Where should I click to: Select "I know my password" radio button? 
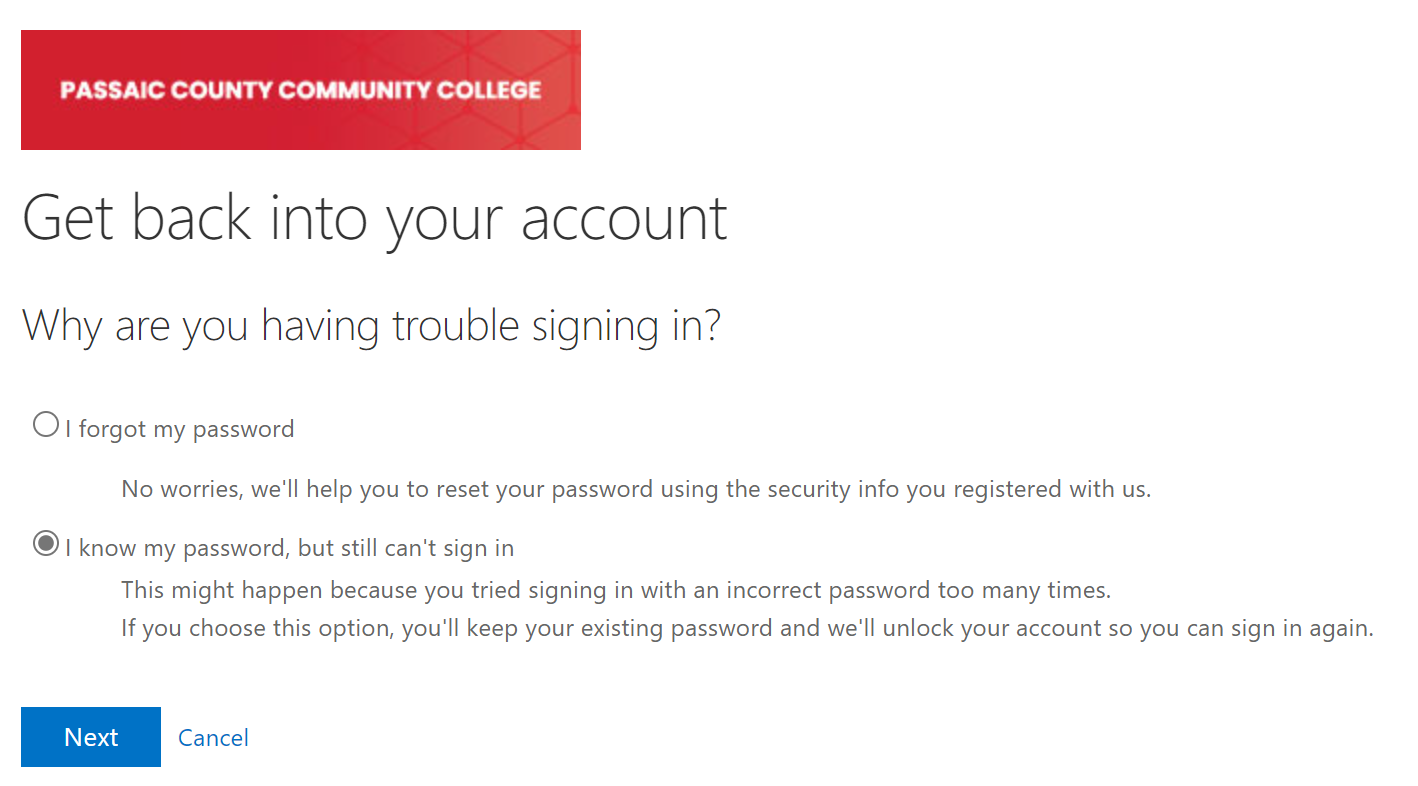(46, 544)
